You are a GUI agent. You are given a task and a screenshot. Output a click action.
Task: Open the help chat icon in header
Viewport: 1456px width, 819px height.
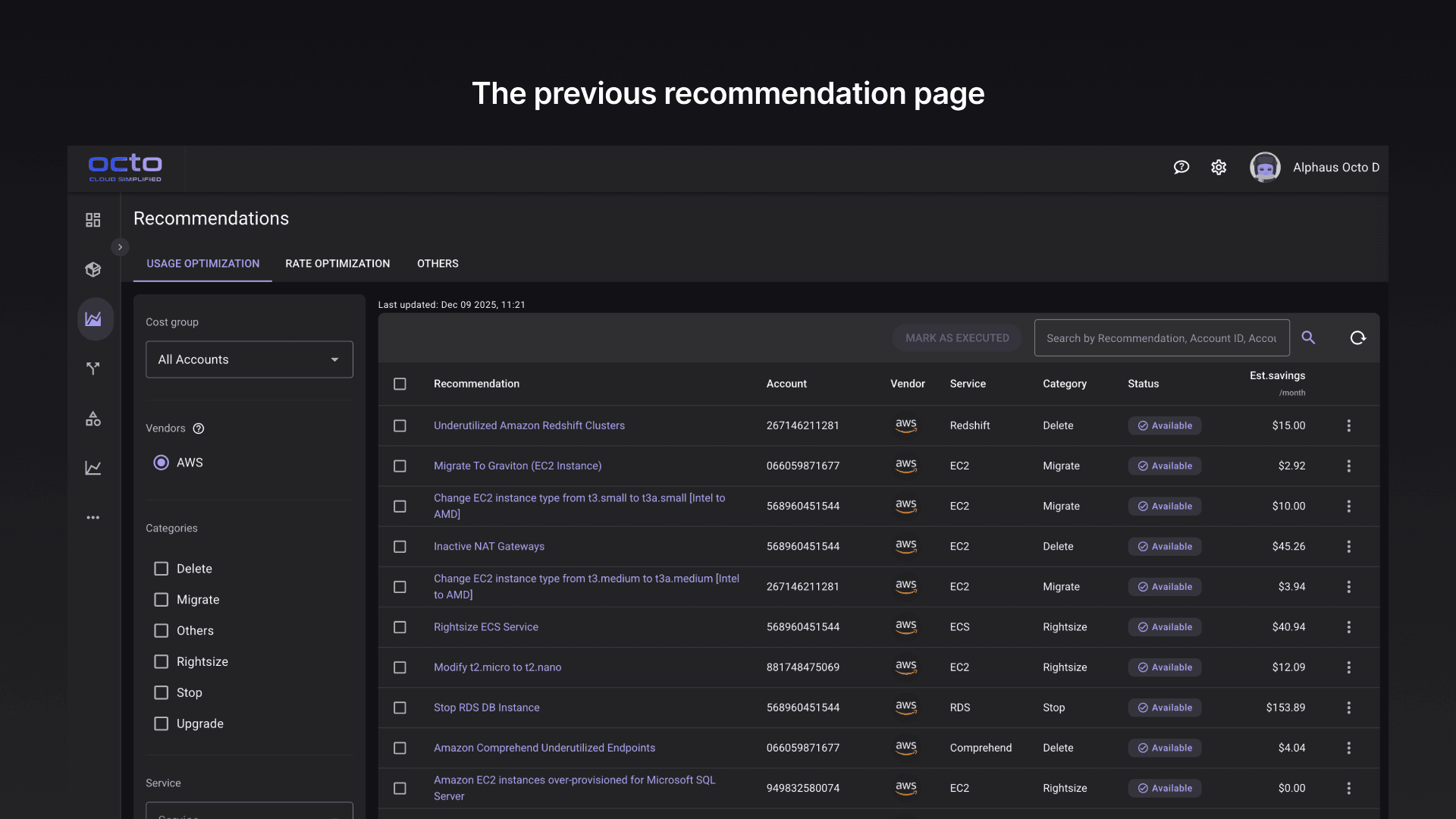click(x=1181, y=168)
